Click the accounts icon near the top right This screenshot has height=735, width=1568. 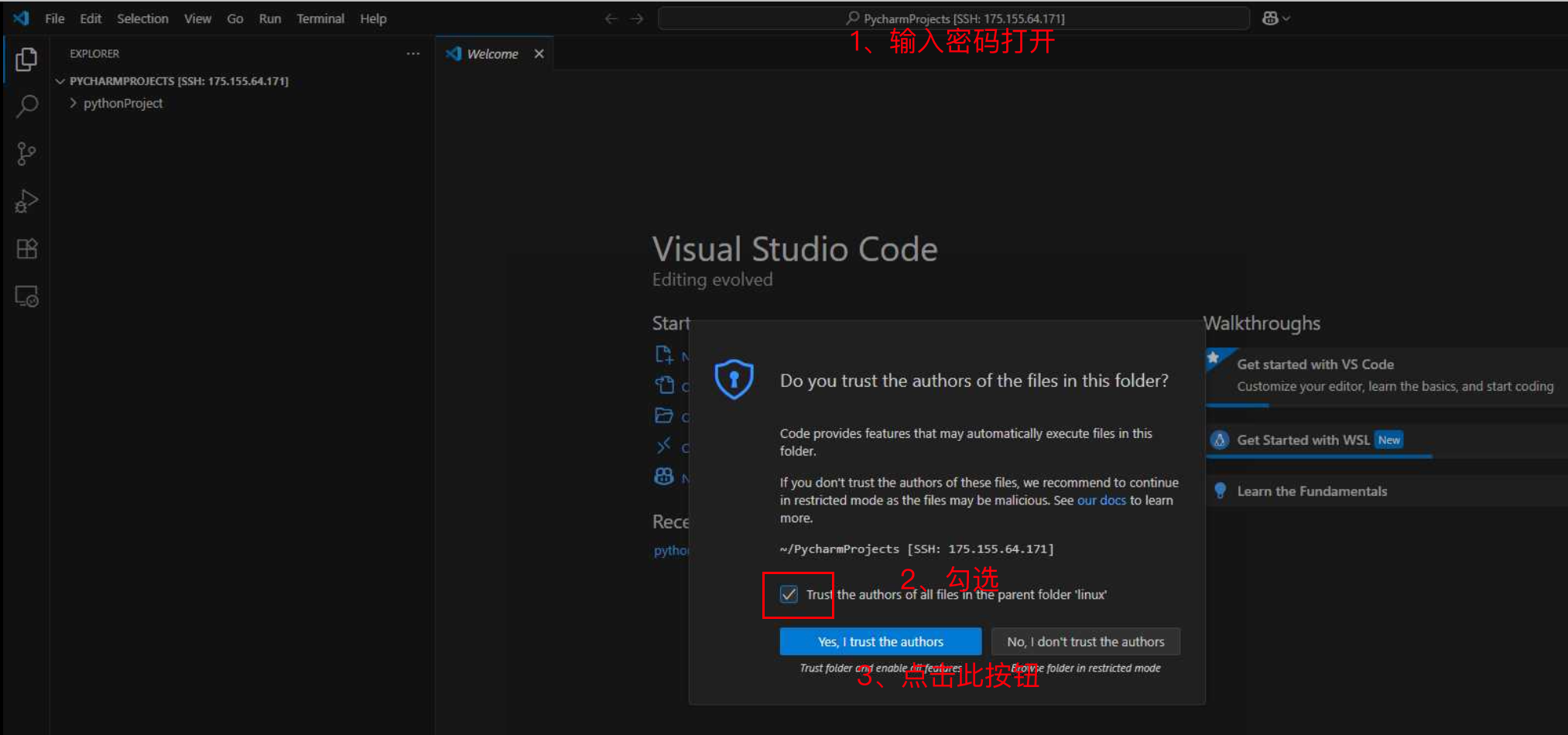(1268, 18)
